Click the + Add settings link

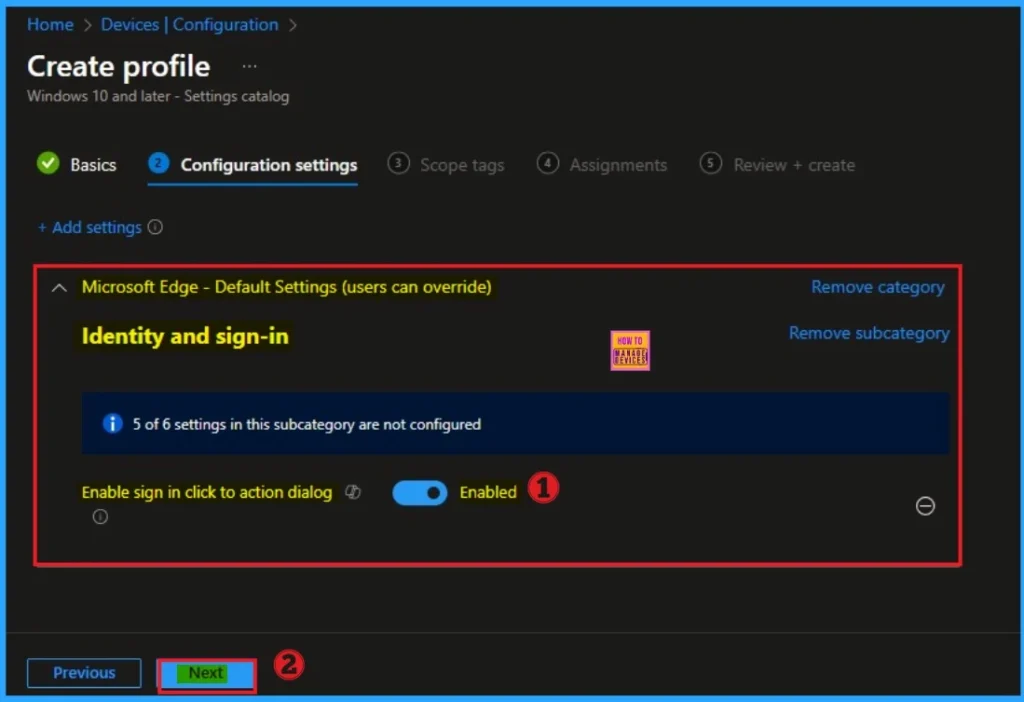point(89,227)
